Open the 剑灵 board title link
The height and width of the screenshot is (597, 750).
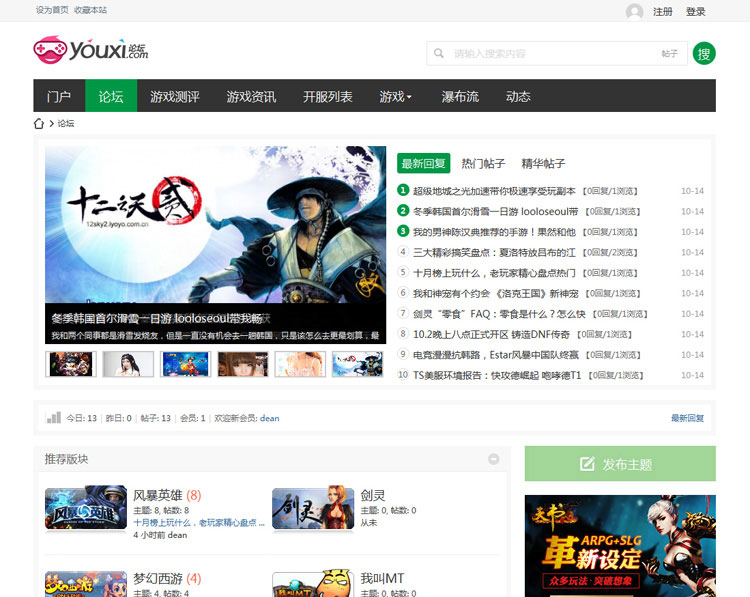pos(373,495)
